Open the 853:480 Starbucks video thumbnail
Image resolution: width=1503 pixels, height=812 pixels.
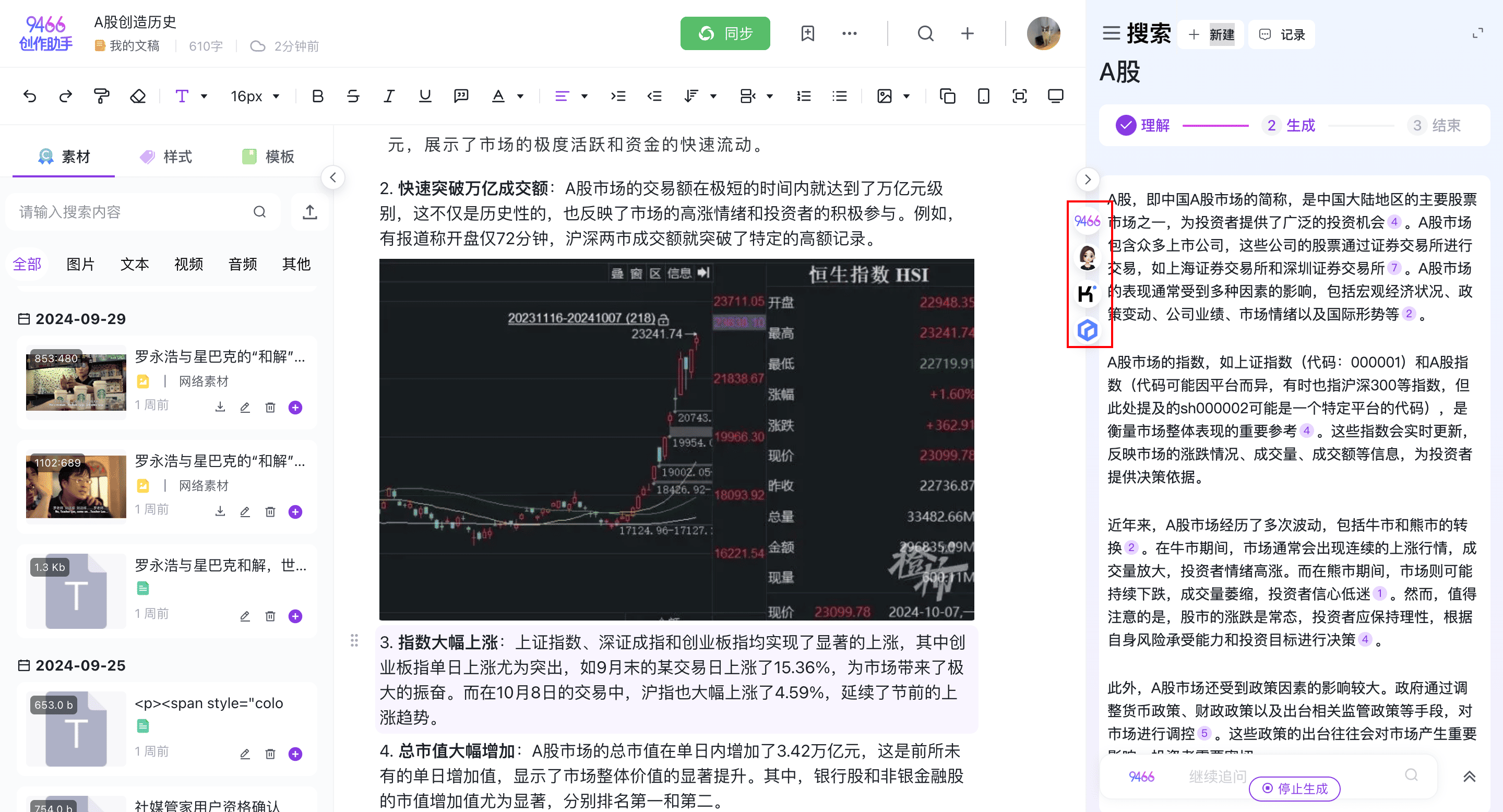coord(76,381)
